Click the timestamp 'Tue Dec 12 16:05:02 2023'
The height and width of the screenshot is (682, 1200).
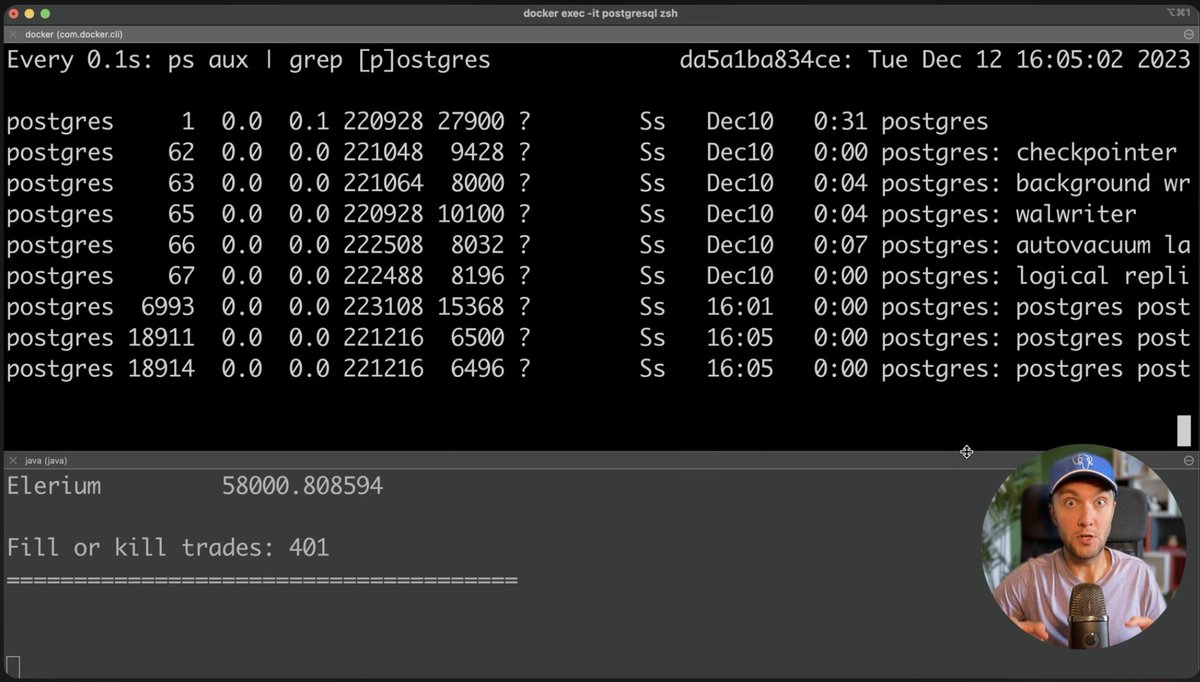(x=1030, y=60)
